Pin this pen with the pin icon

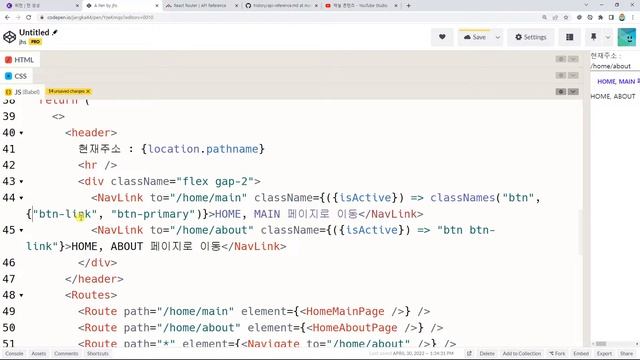point(593,37)
